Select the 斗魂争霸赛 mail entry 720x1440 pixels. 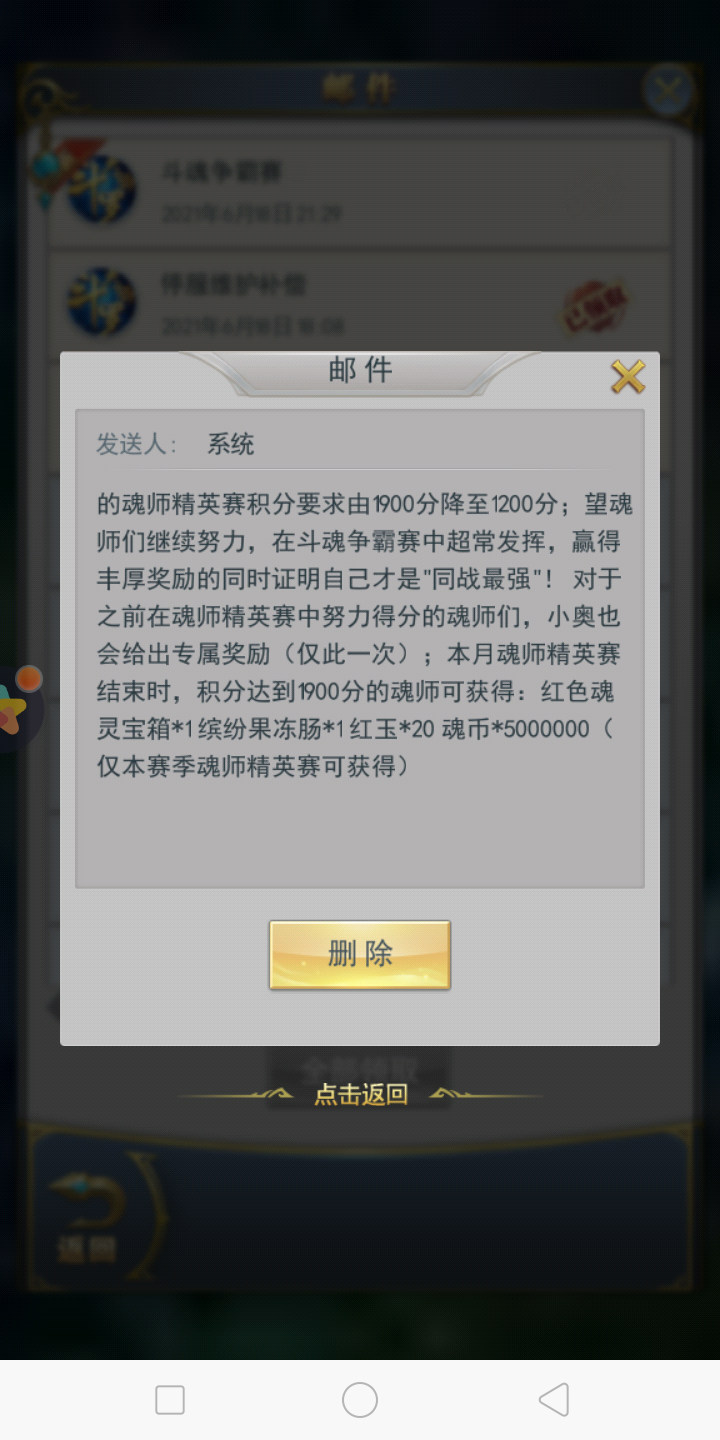click(360, 191)
